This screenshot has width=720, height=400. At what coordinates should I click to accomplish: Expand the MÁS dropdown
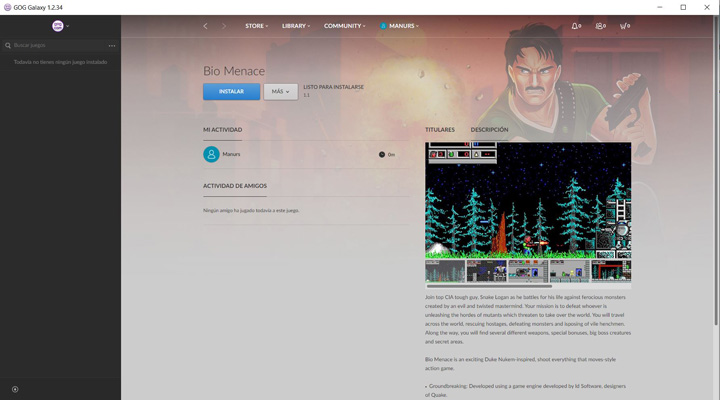[x=281, y=91]
